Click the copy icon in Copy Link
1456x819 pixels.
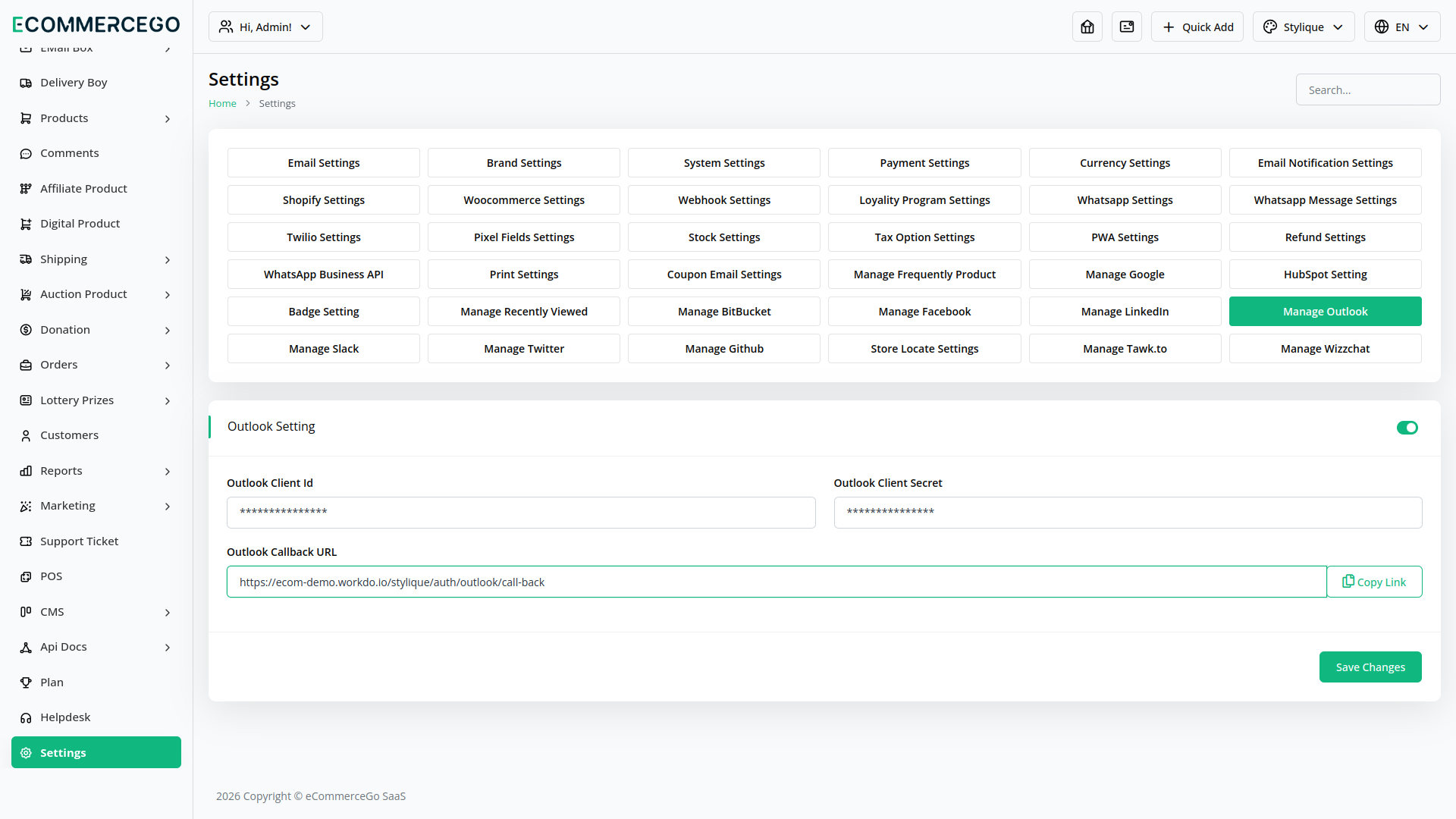1348,582
